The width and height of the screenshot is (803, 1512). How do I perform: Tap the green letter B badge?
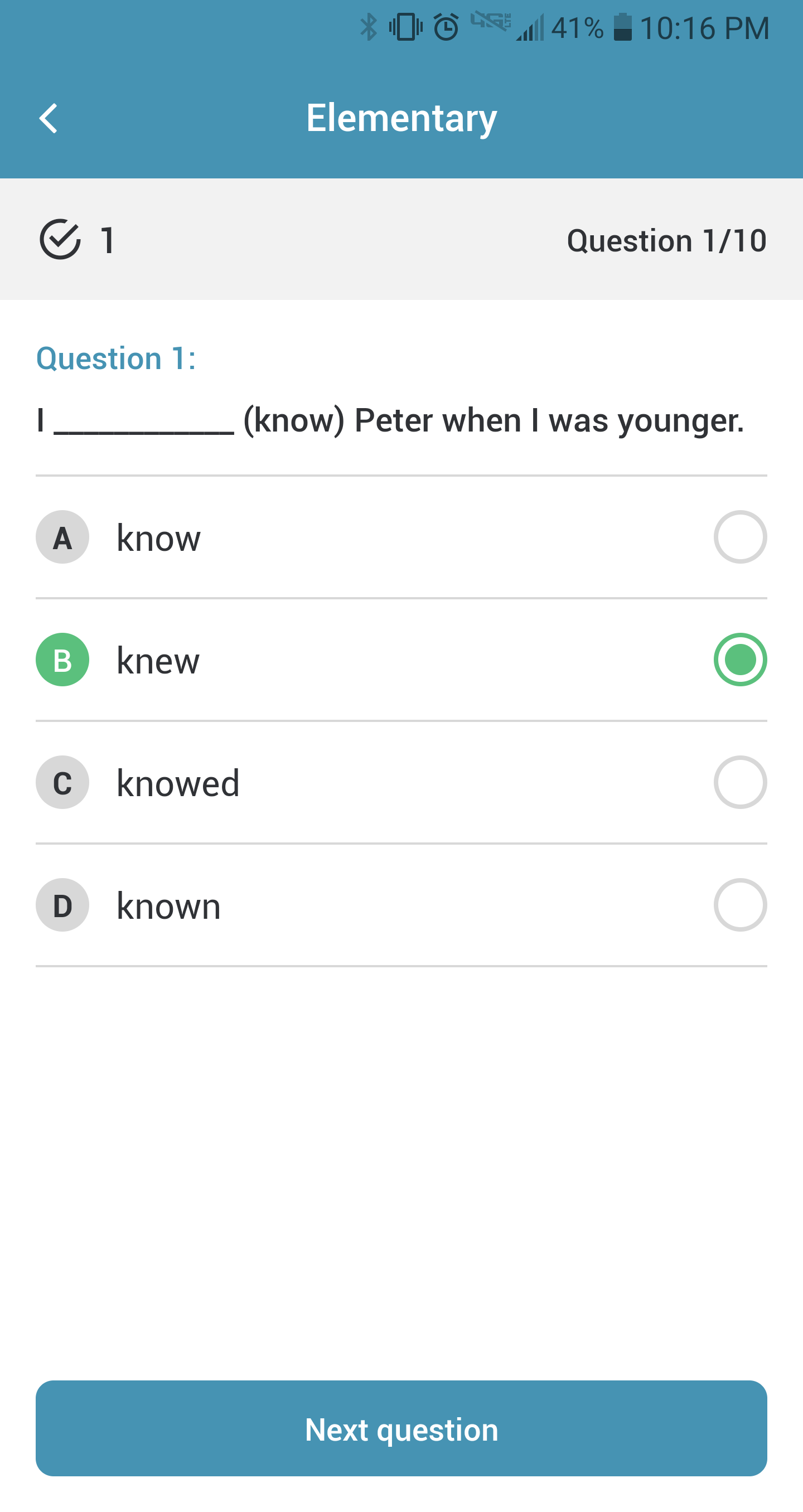click(x=62, y=660)
